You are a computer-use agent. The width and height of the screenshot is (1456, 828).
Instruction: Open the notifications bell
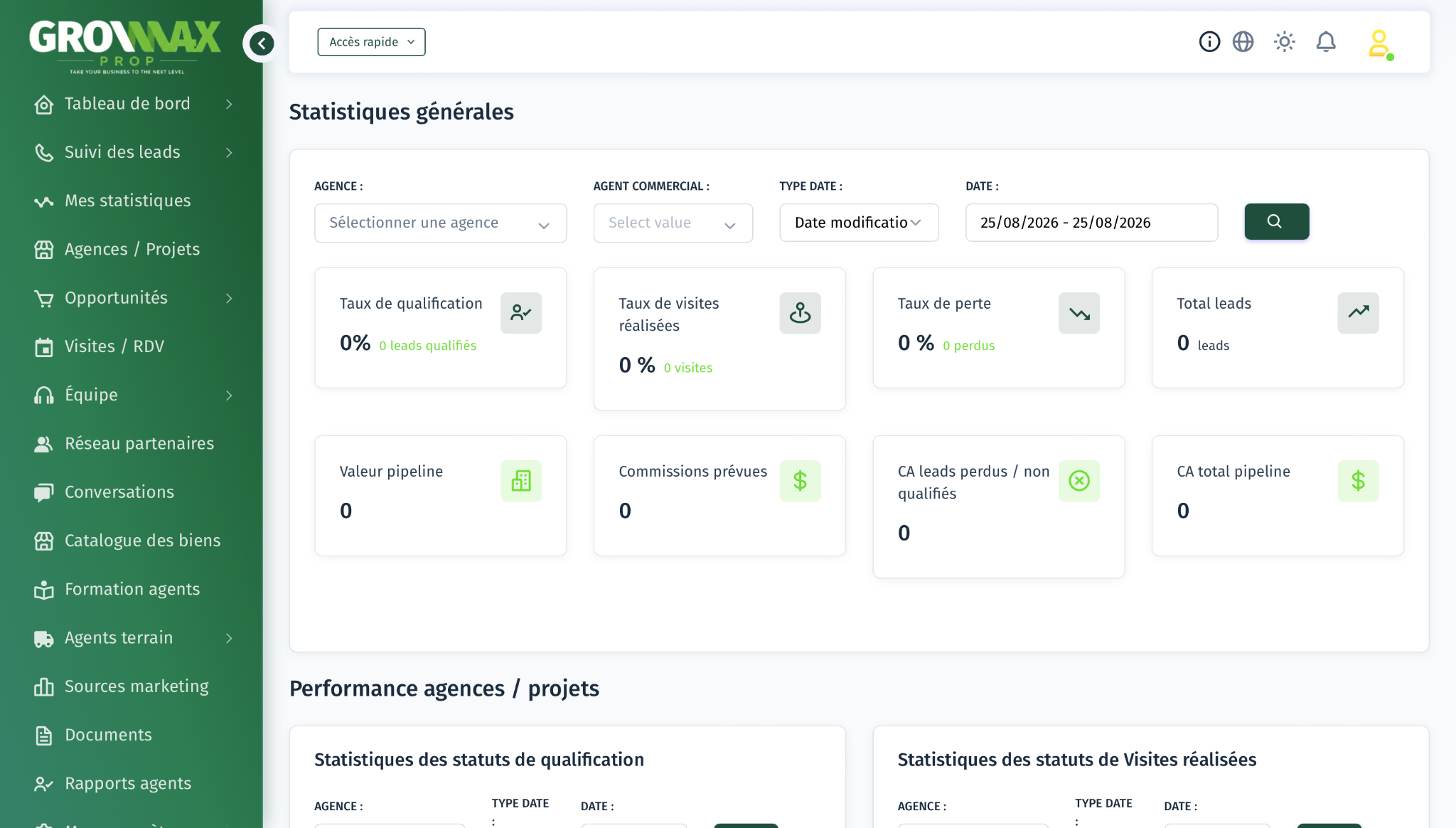1326,42
